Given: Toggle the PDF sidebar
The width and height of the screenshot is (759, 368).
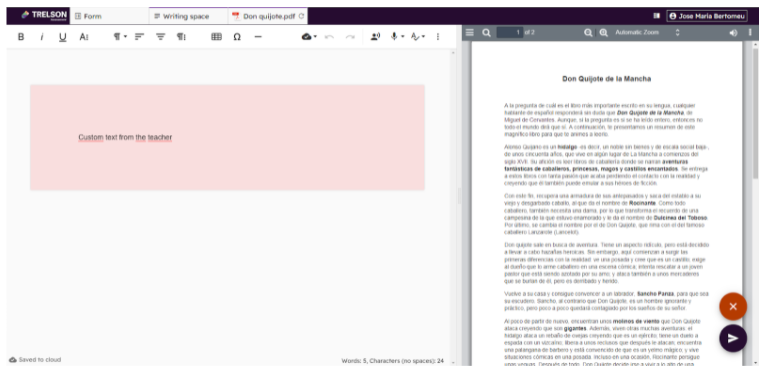Looking at the screenshot, I should (x=469, y=32).
